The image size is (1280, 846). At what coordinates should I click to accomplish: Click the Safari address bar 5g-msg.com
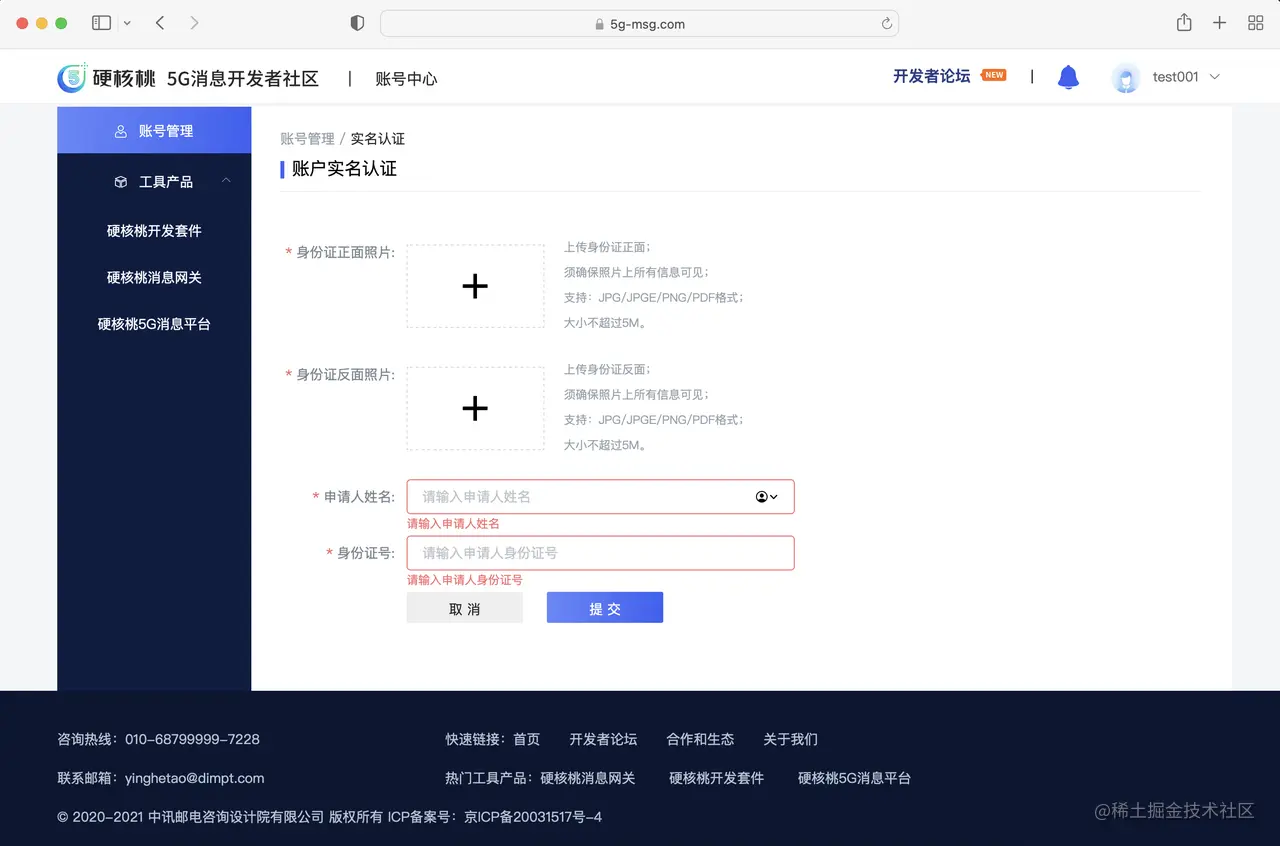(x=639, y=24)
